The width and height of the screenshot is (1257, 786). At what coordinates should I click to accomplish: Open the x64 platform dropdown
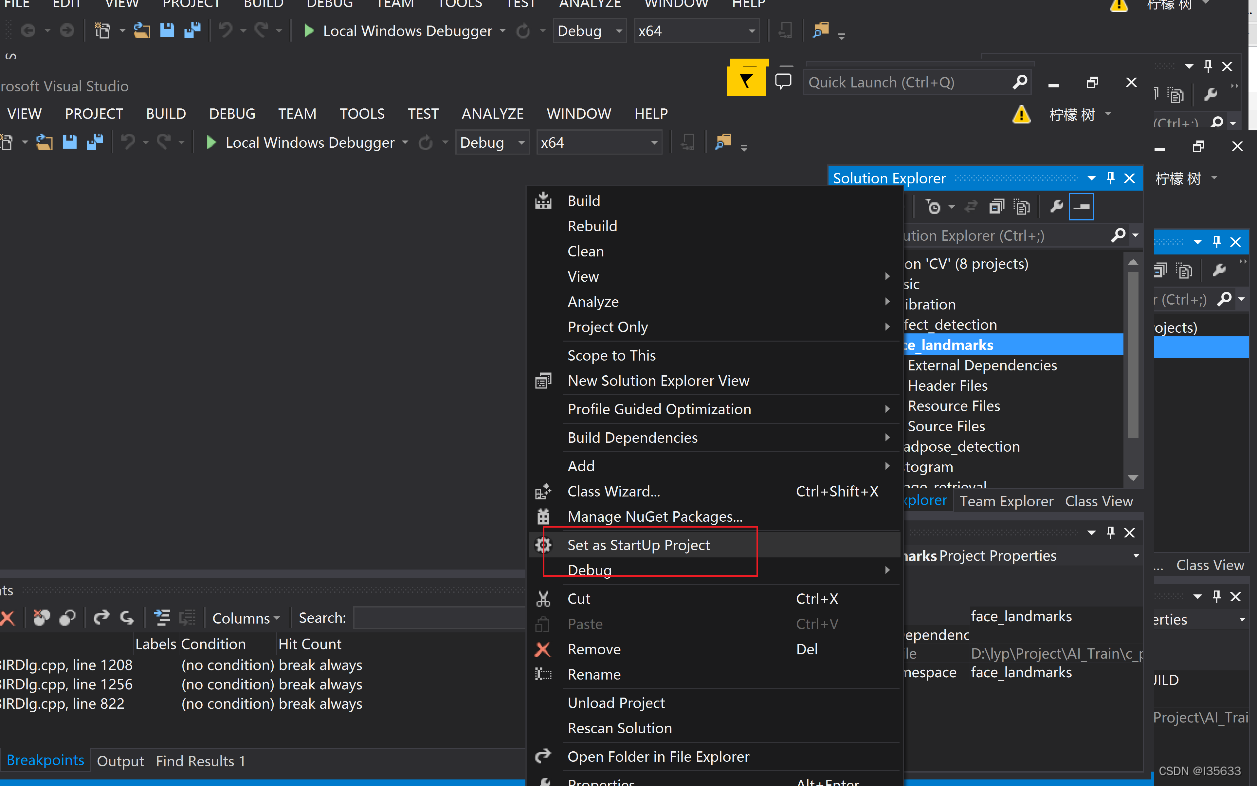click(599, 142)
